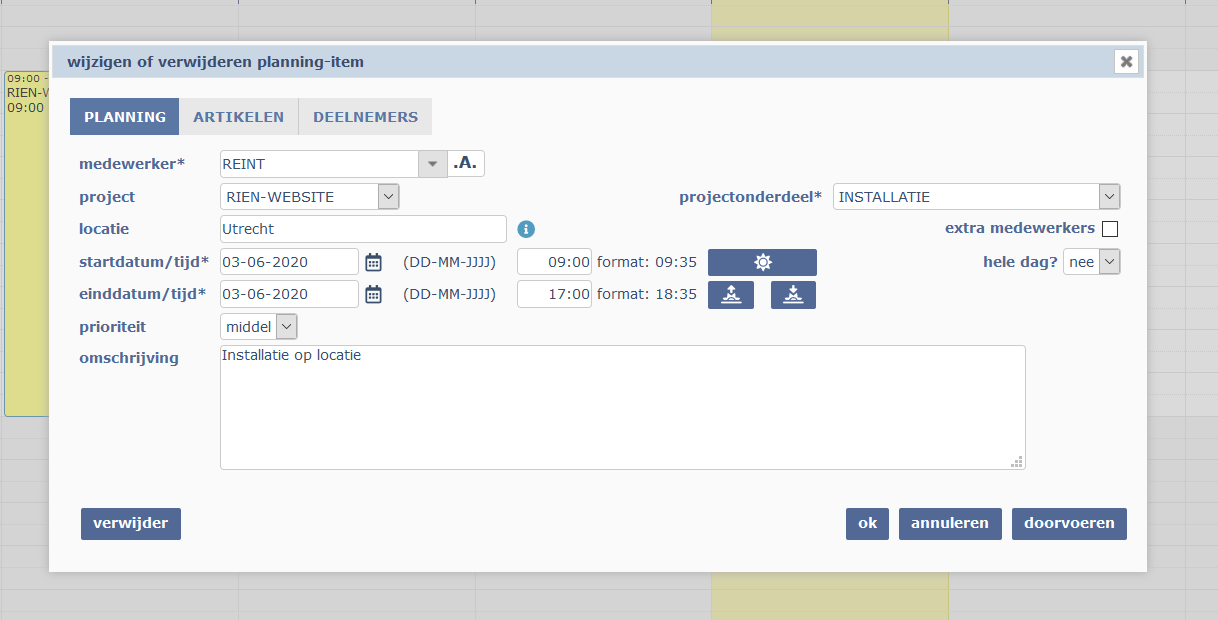Switch to the ARTIKELEN tab
Image resolution: width=1218 pixels, height=620 pixels.
click(x=239, y=117)
